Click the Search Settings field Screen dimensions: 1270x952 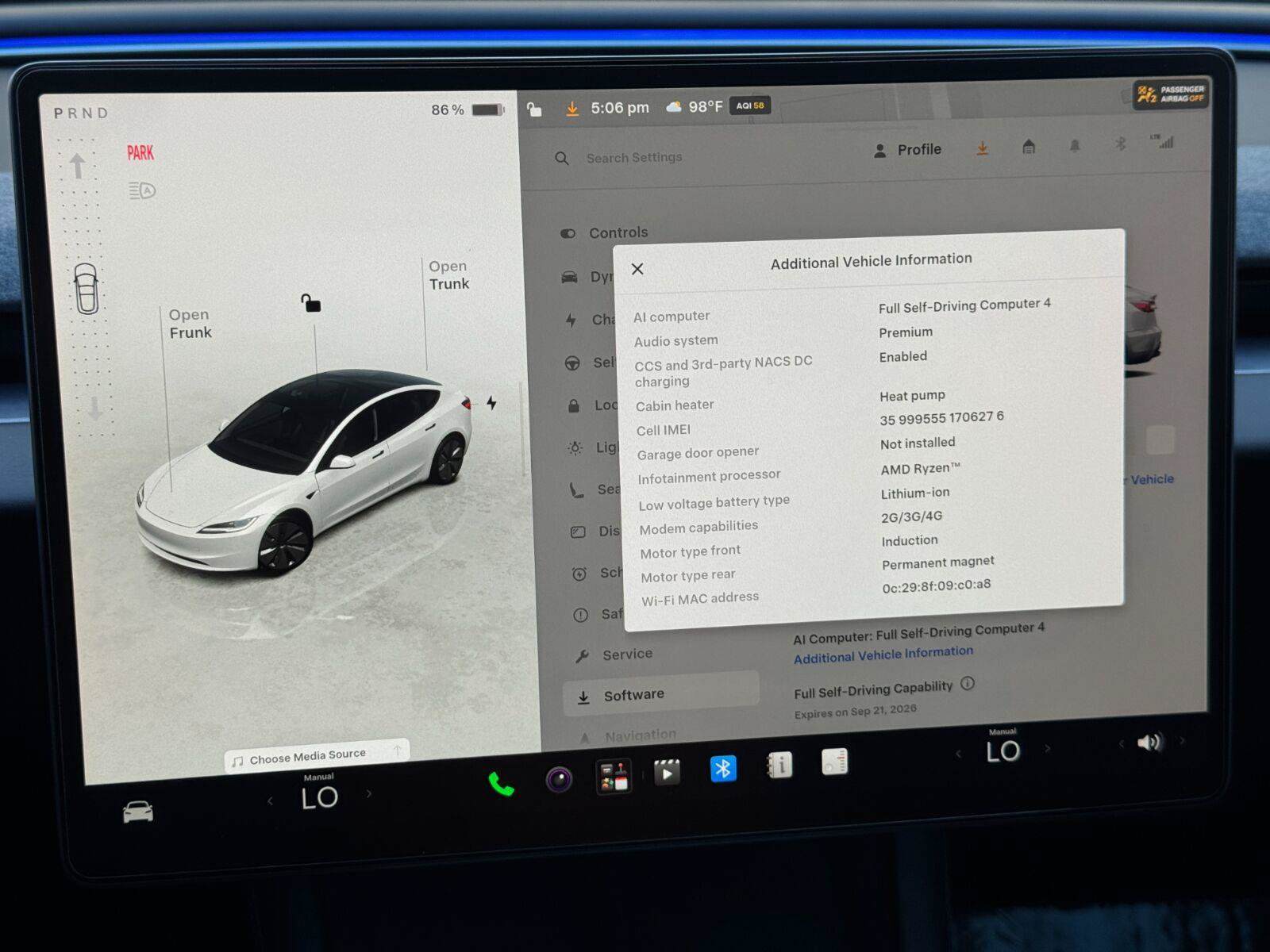coord(634,157)
